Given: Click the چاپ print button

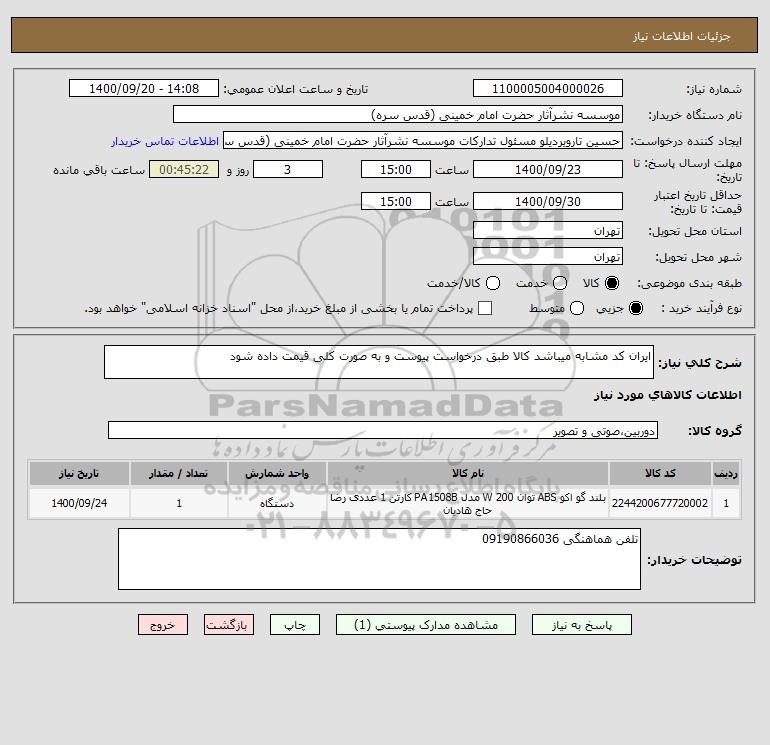Looking at the screenshot, I should pos(295,625).
